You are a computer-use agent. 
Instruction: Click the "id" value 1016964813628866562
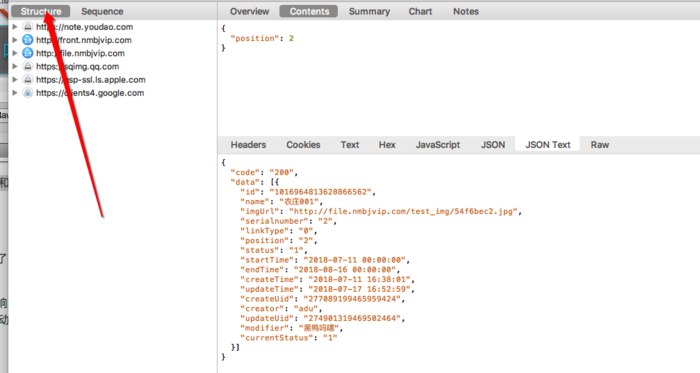(x=321, y=192)
